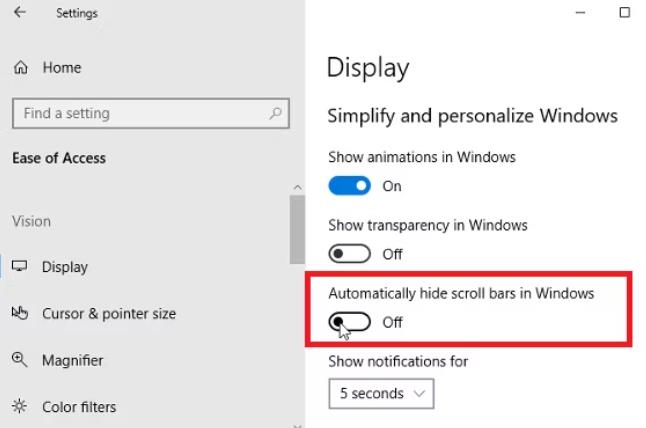This screenshot has height=428, width=646.
Task: Click the sidebar vertical scrollbar thumb
Action: point(297,229)
